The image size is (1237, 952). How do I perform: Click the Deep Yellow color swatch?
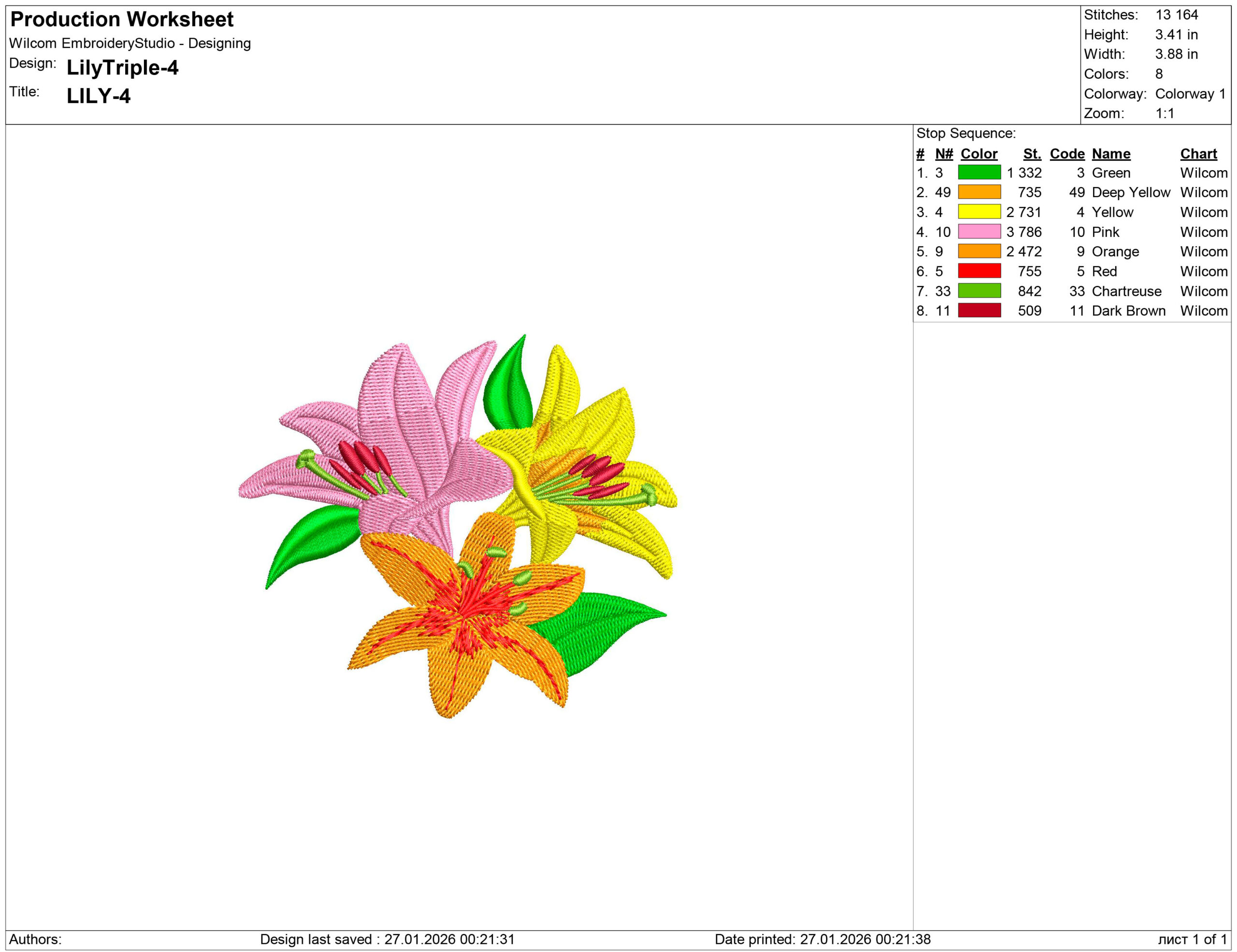click(978, 192)
